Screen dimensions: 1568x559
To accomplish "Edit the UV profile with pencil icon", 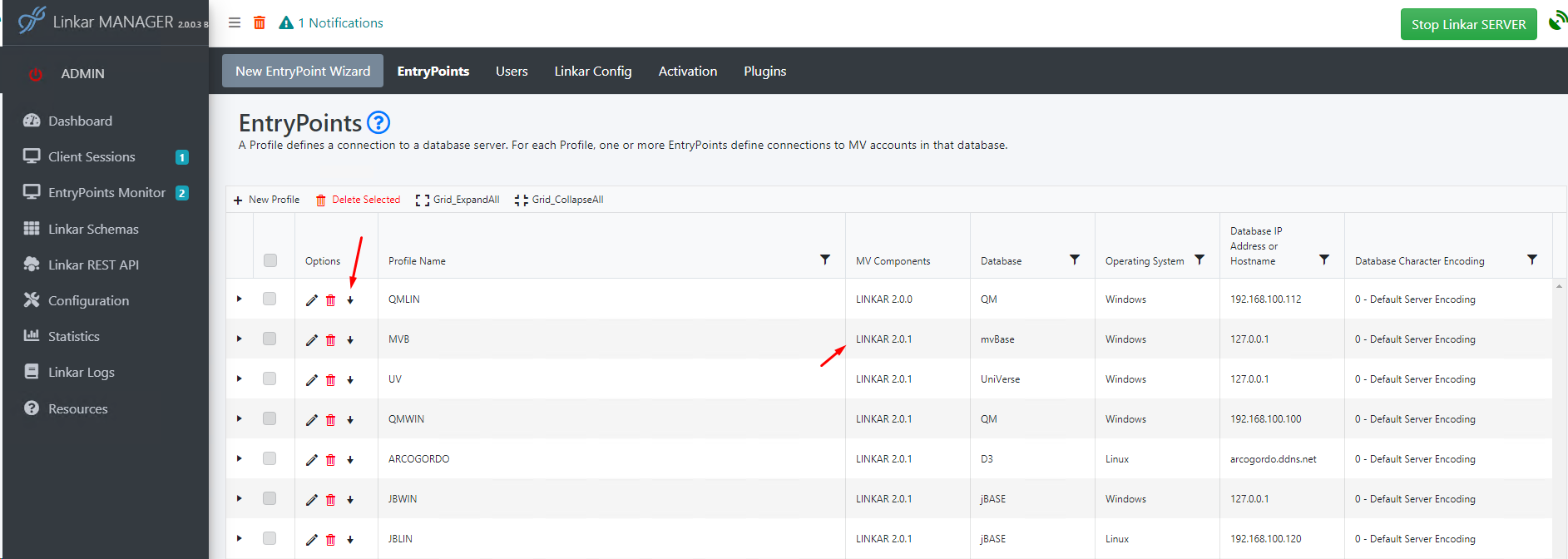I will pos(312,380).
